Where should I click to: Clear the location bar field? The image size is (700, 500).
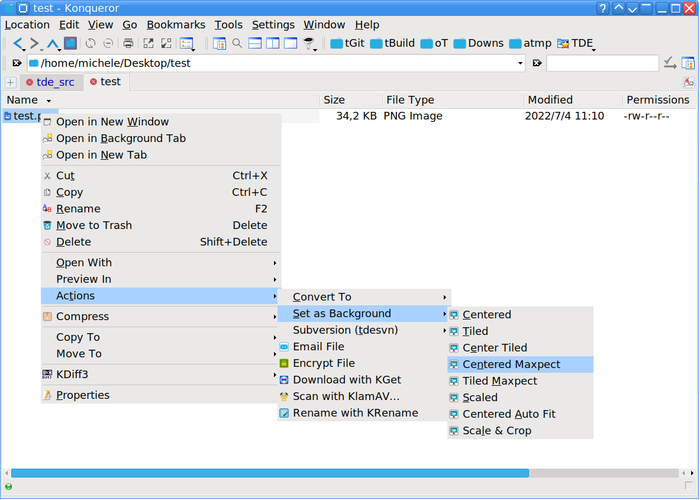click(17, 63)
